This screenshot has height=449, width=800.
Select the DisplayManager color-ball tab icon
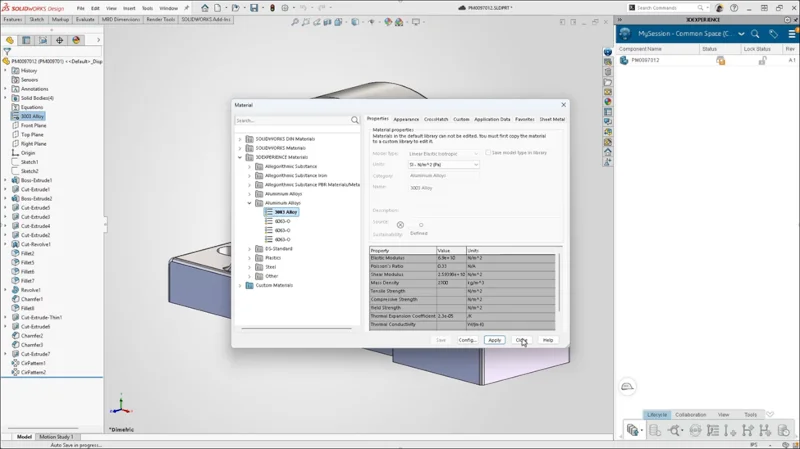(76, 40)
